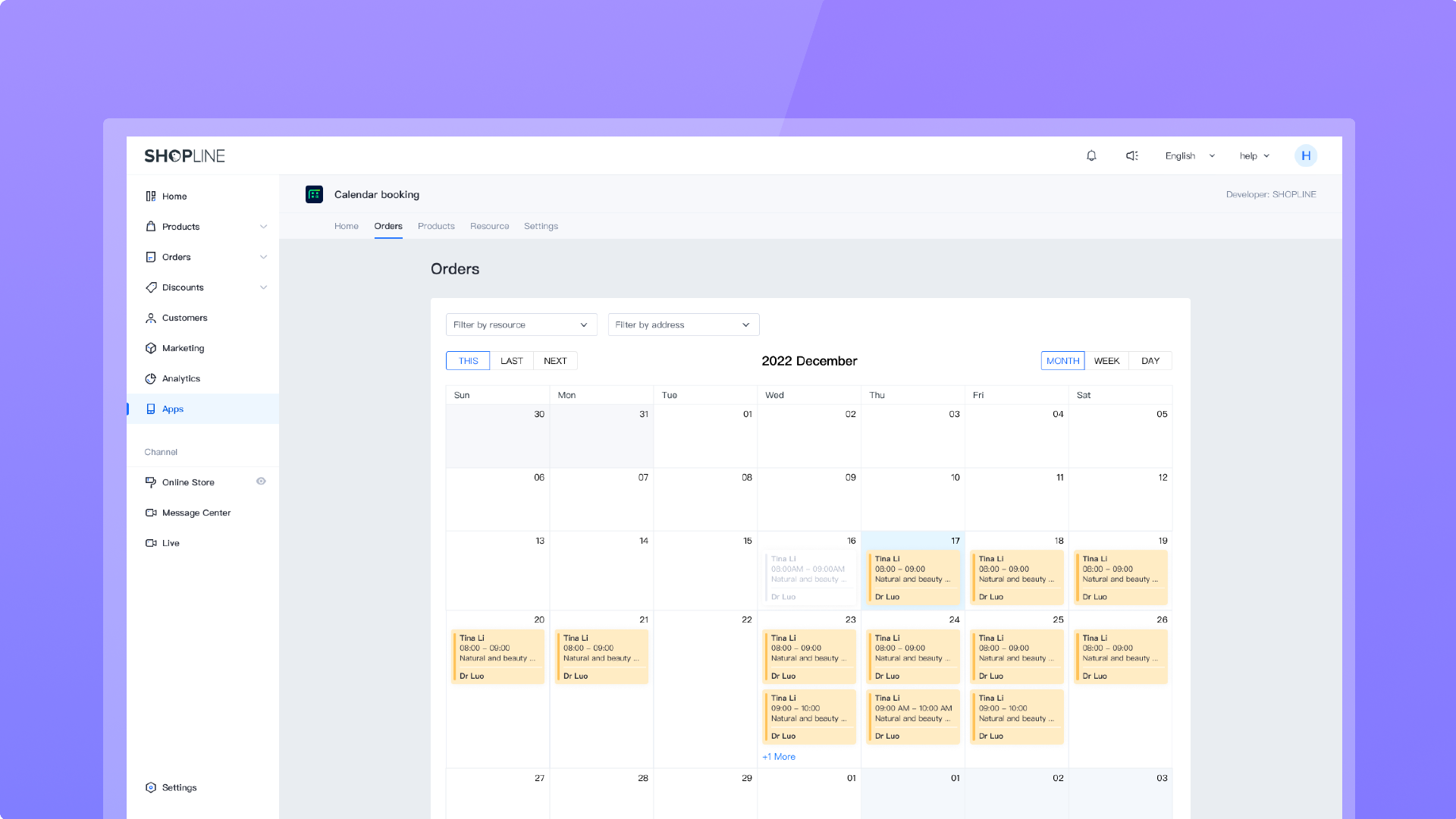Open Filter by resource dropdown
Screen dimensions: 1456x819
(x=521, y=325)
